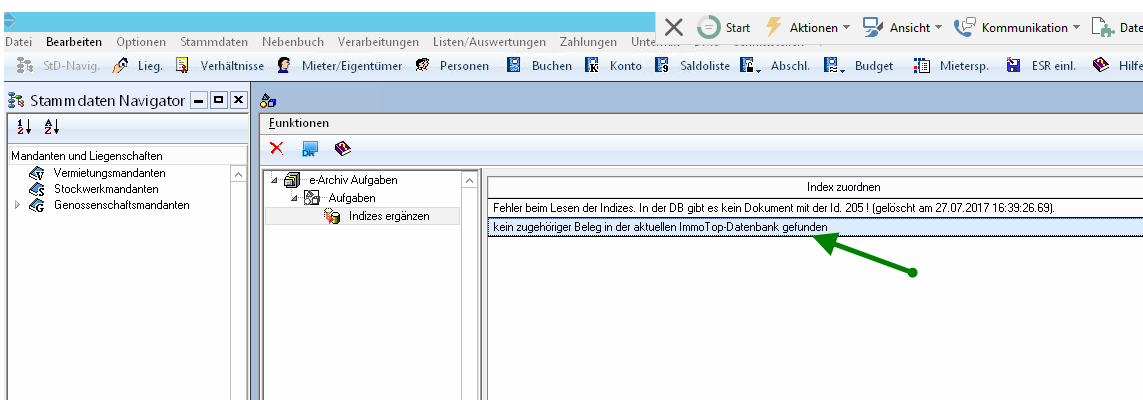Open the Abschl. dropdown arrow
The width and height of the screenshot is (1143, 400).
[759, 70]
